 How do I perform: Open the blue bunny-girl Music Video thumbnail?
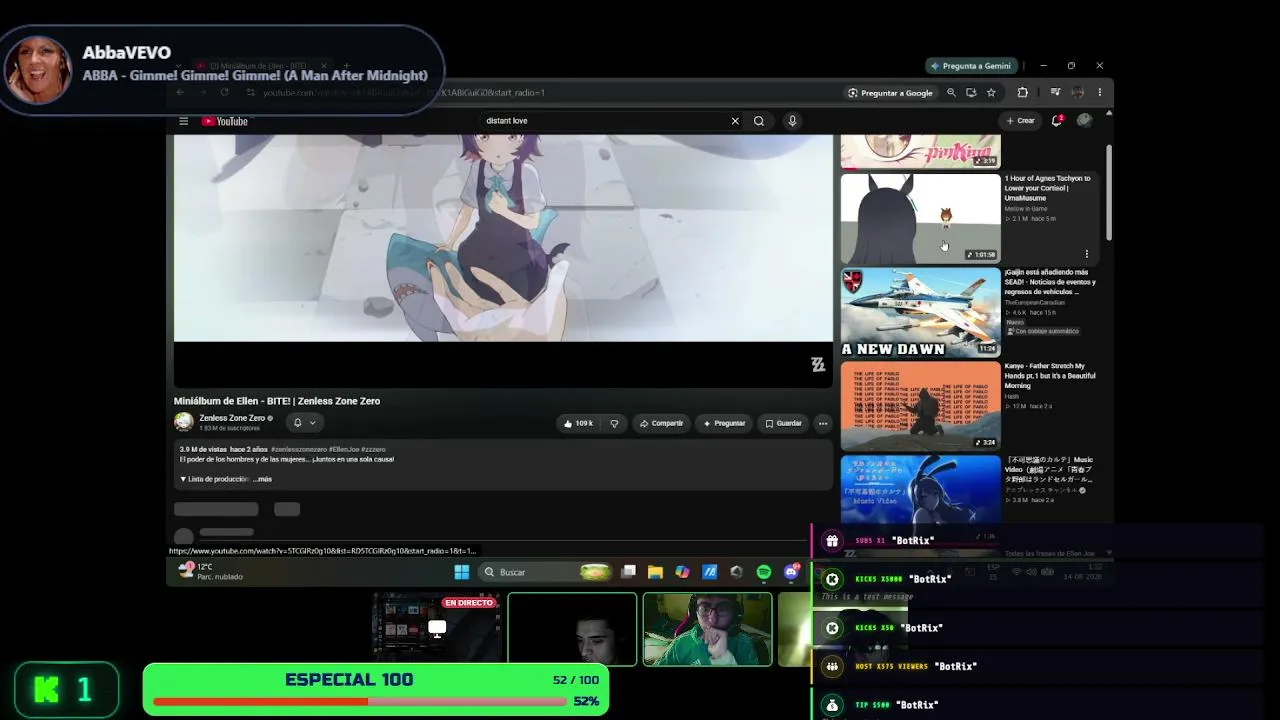(x=920, y=488)
